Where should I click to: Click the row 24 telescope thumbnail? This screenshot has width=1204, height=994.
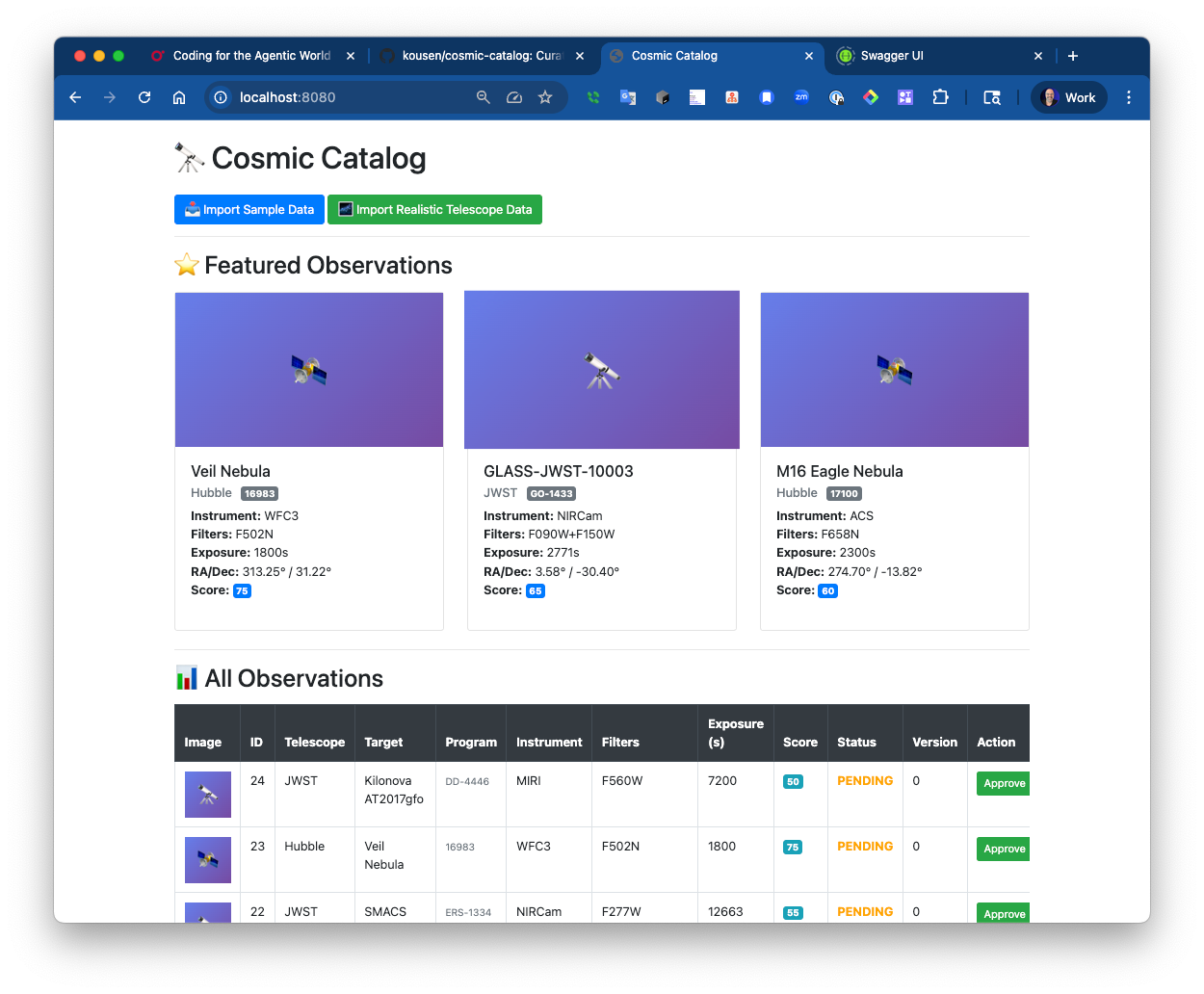click(208, 795)
